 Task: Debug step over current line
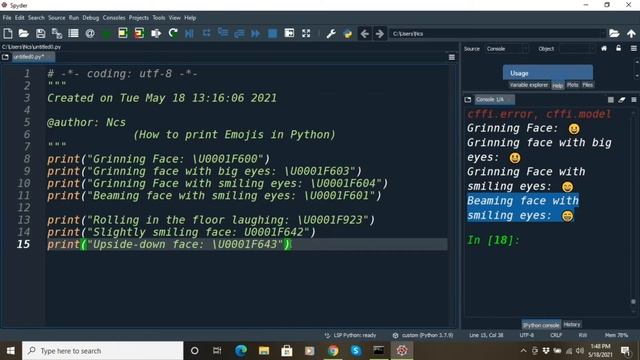point(207,33)
